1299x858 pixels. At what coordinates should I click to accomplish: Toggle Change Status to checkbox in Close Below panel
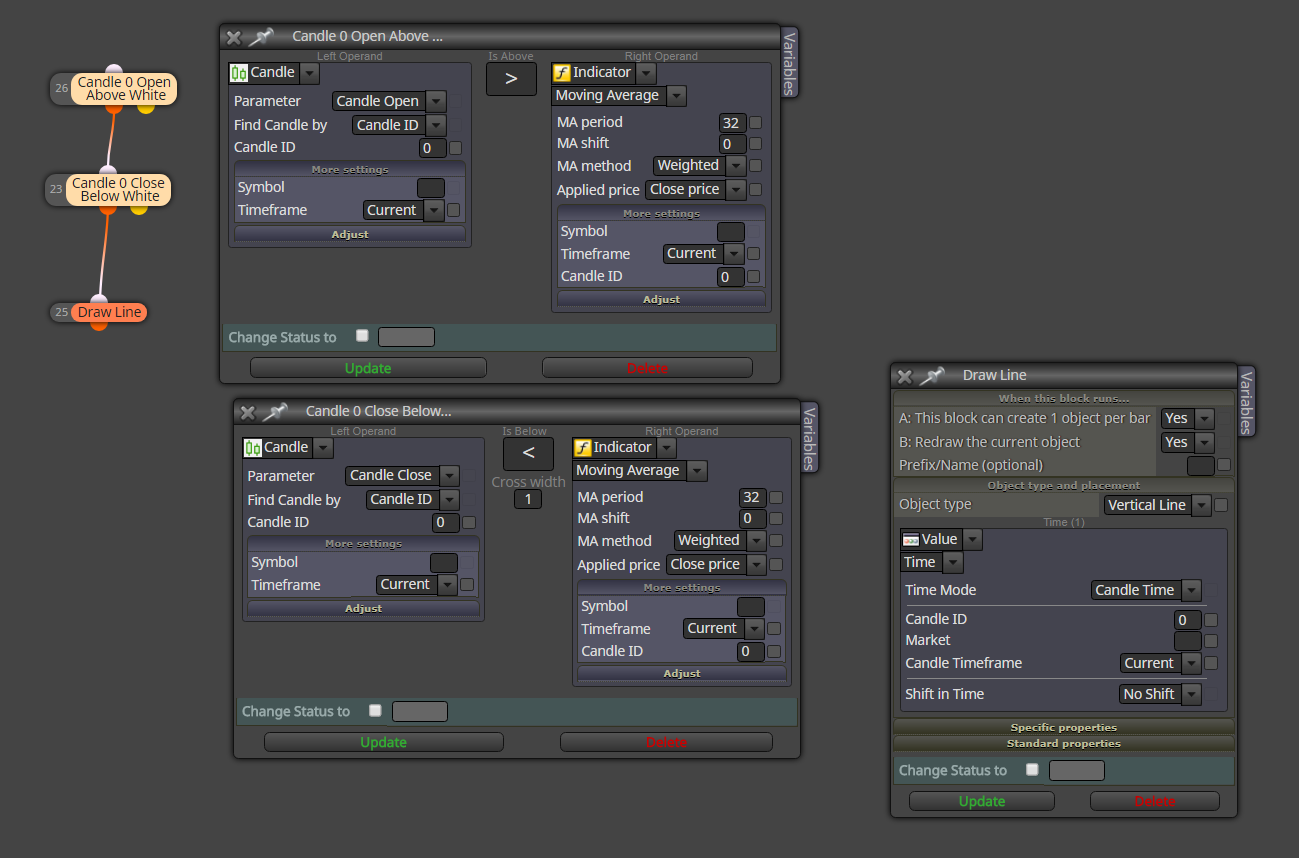[375, 711]
